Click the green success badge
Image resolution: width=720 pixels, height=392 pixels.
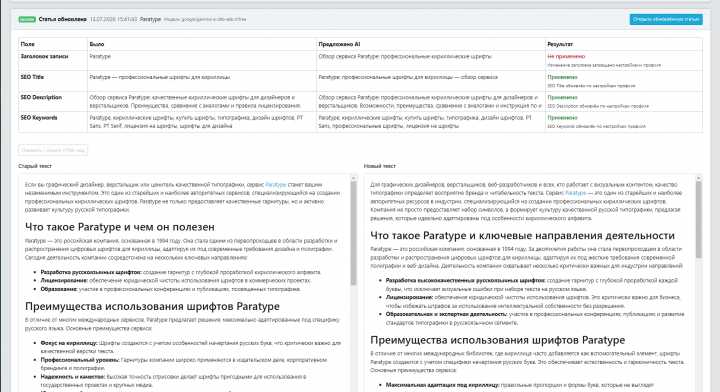tap(27, 19)
